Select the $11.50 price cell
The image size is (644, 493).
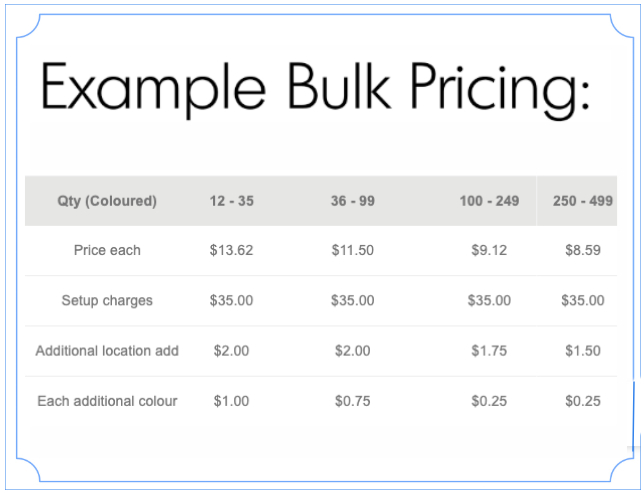tap(353, 250)
